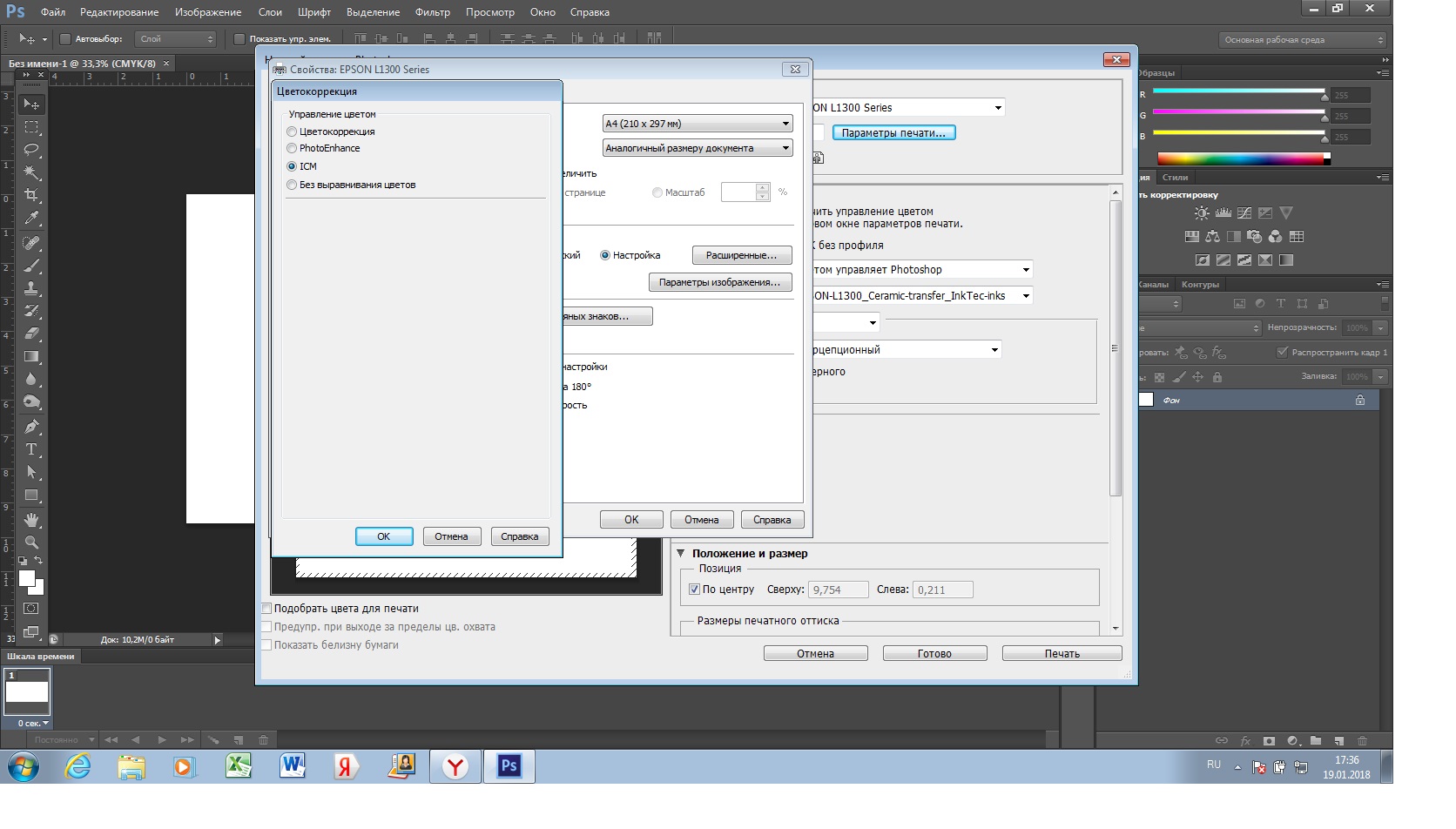Add a Curves adjustment
Viewport: 1456px width, 829px height.
[1244, 212]
